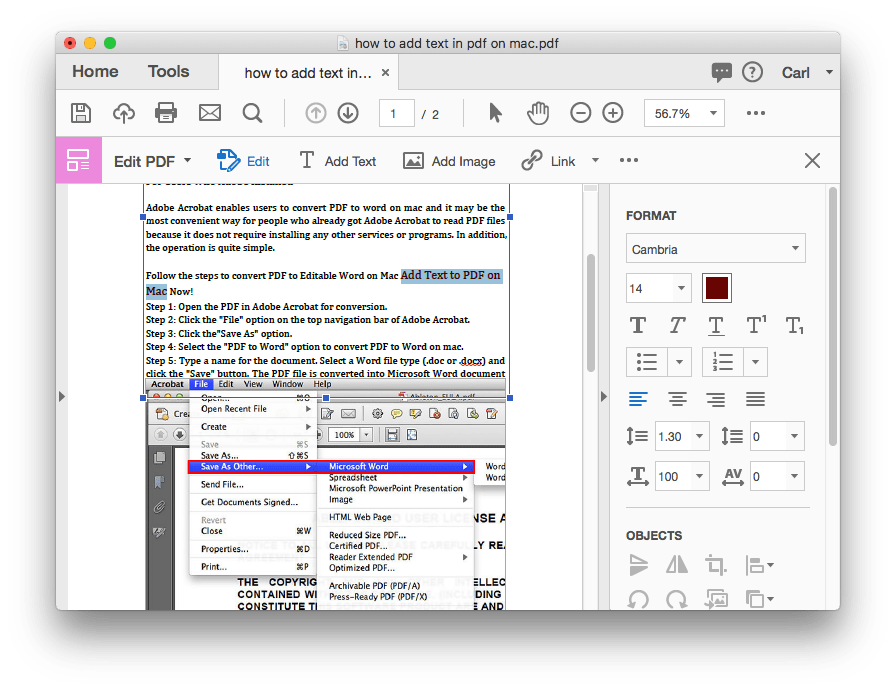
Task: Switch to the Tools tab
Action: 168,71
